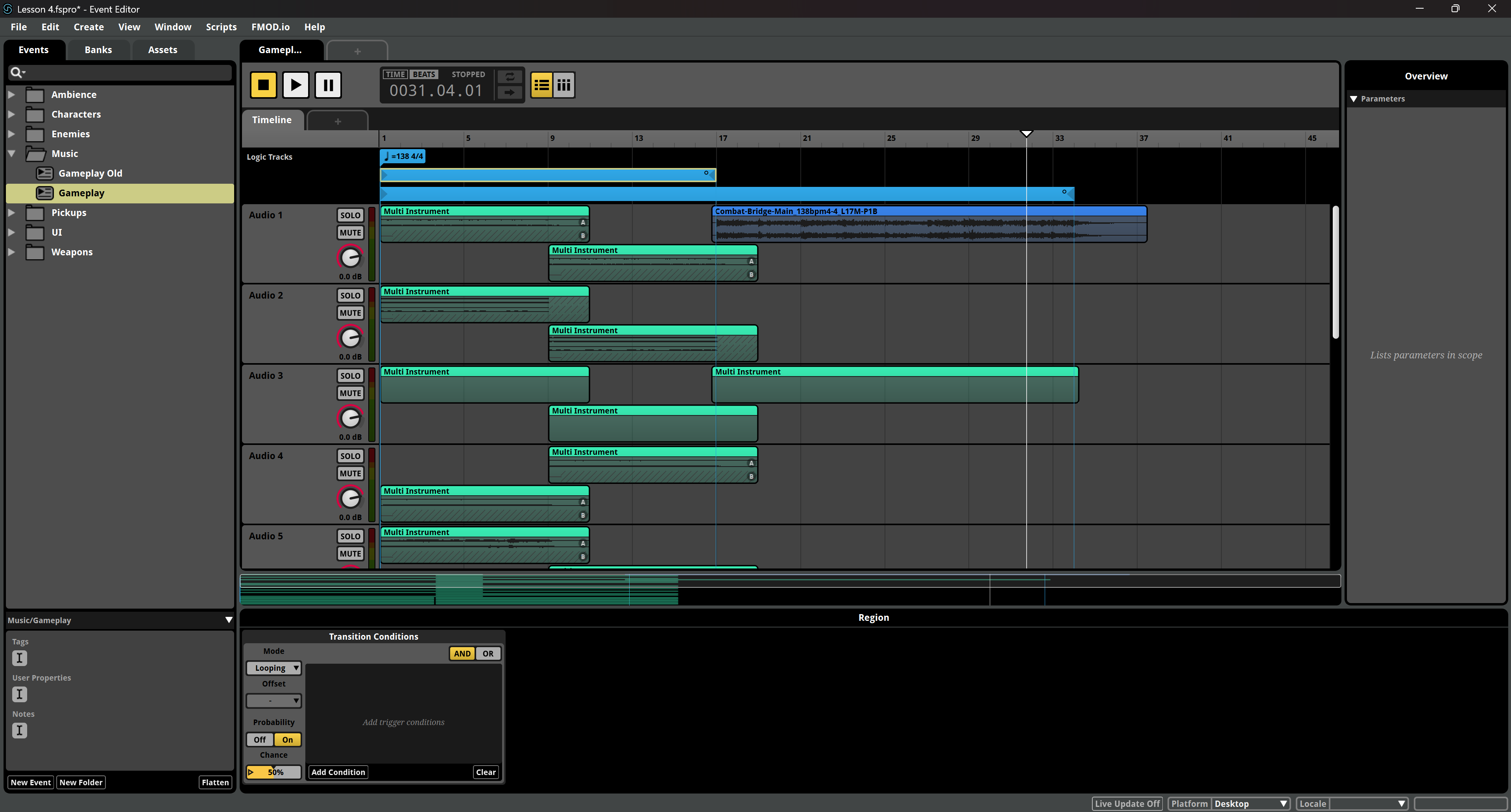Solo the Audio 4 track
This screenshot has width=1511, height=812.
click(x=350, y=456)
